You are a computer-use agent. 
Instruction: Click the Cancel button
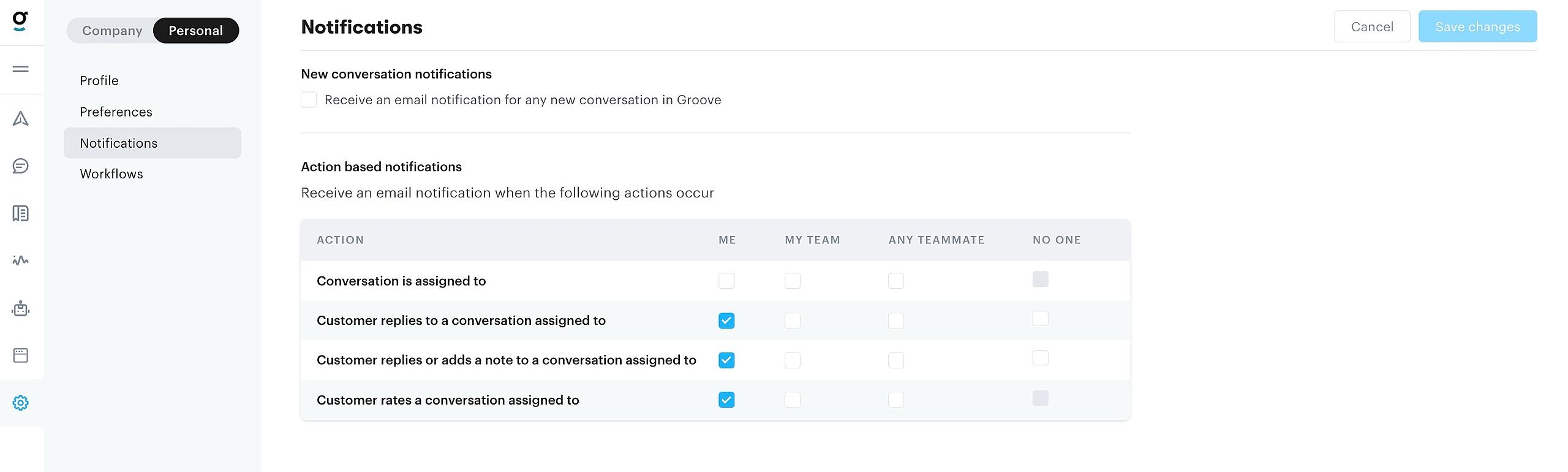click(x=1371, y=27)
